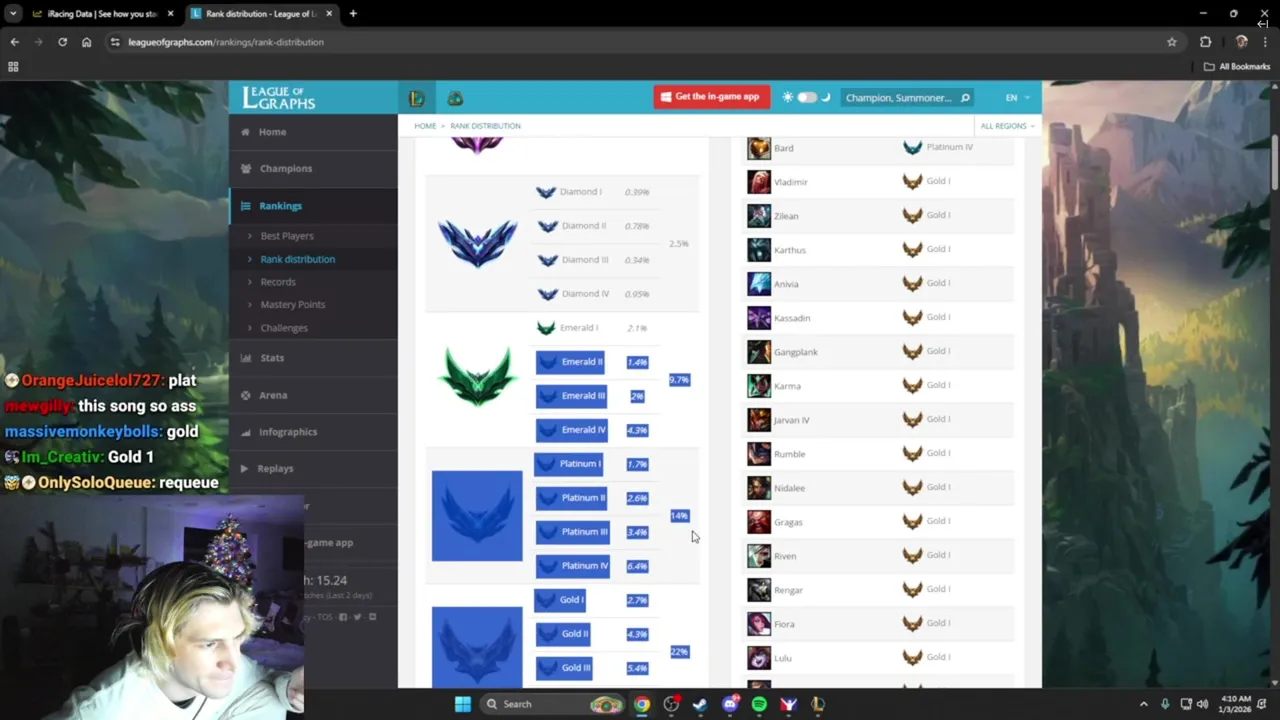The width and height of the screenshot is (1280, 720).
Task: Click the Zilean champion icon
Action: tap(759, 216)
